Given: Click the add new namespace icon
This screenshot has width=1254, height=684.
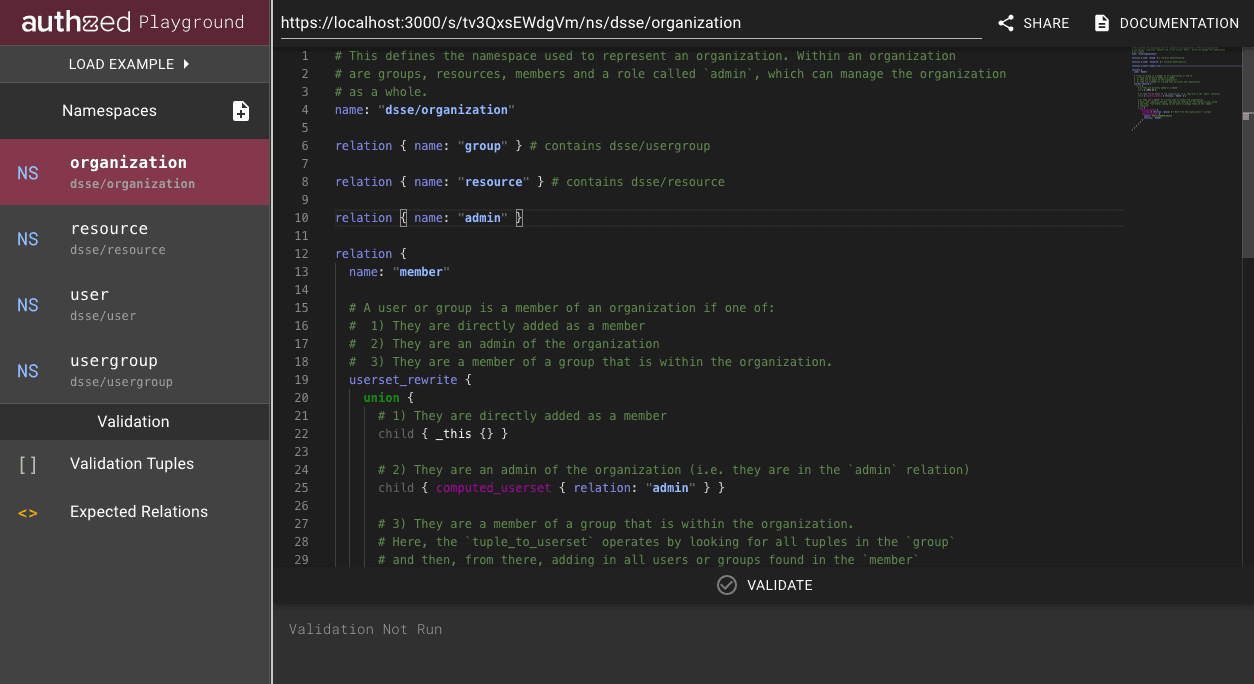Looking at the screenshot, I should tap(241, 111).
